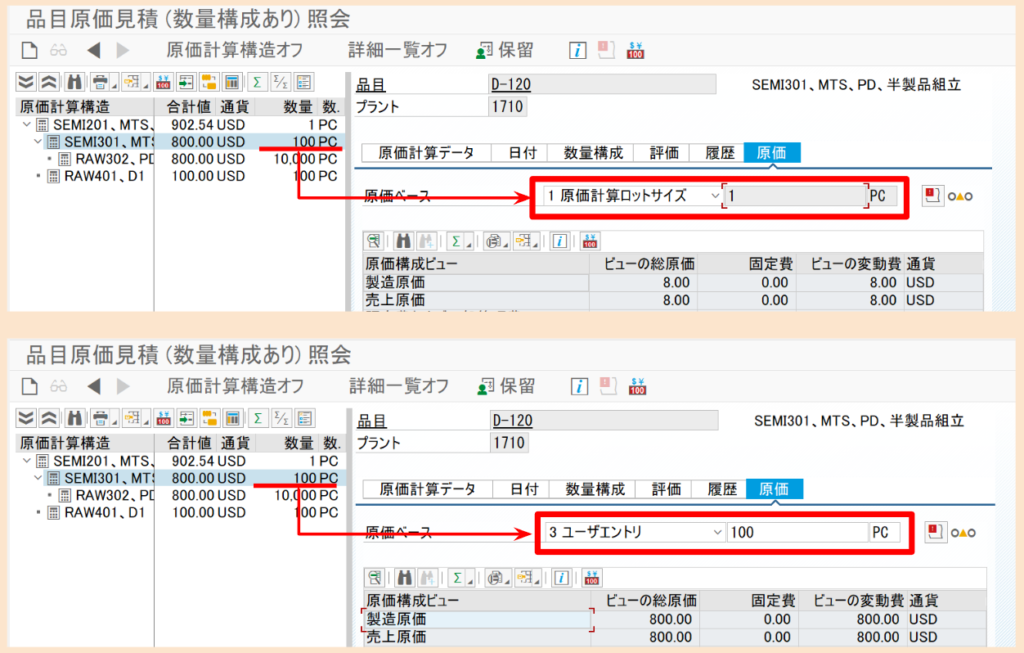Viewport: 1024px width, 653px height.
Task: Expand all nodes icon in upper tree toolbar
Action: 25,82
